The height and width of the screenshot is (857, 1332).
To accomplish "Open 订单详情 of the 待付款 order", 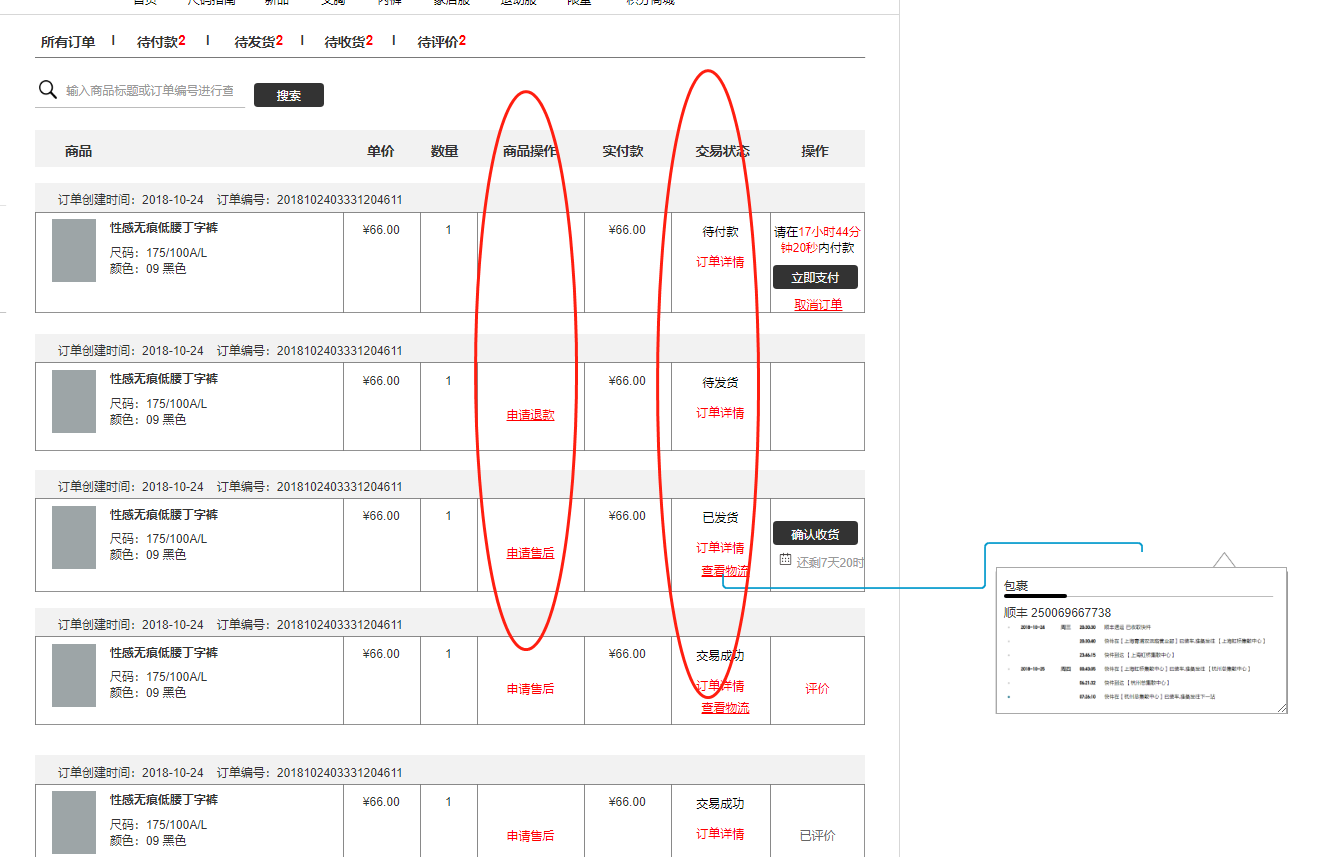I will [x=720, y=262].
